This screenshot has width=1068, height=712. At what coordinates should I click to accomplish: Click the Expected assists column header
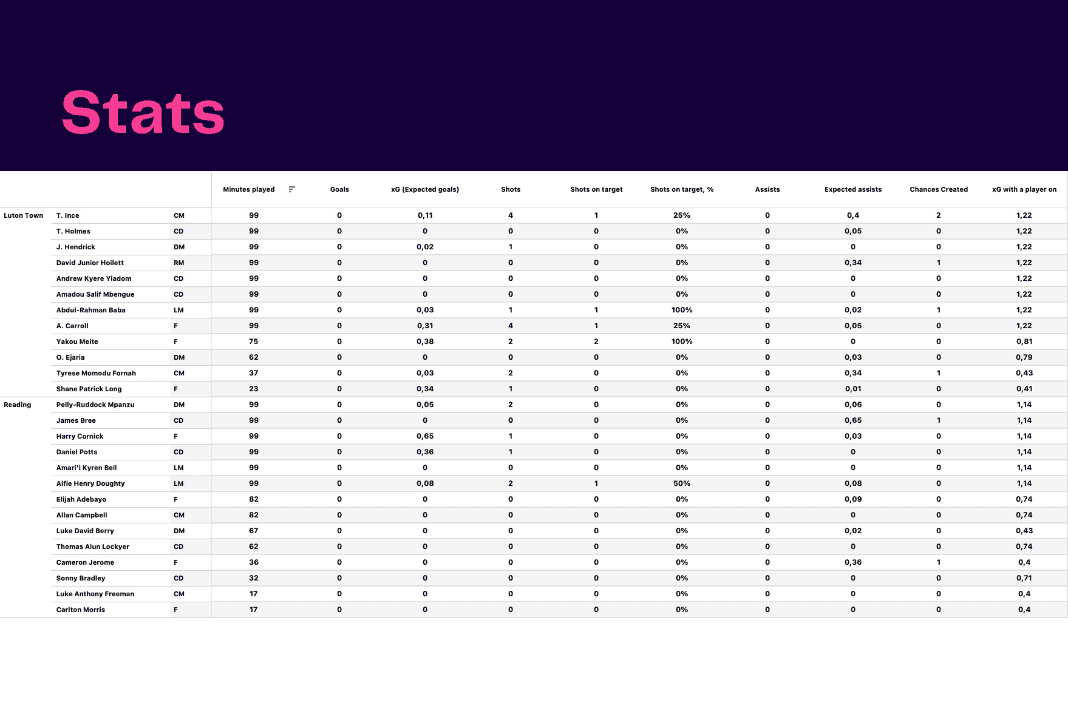pos(853,189)
